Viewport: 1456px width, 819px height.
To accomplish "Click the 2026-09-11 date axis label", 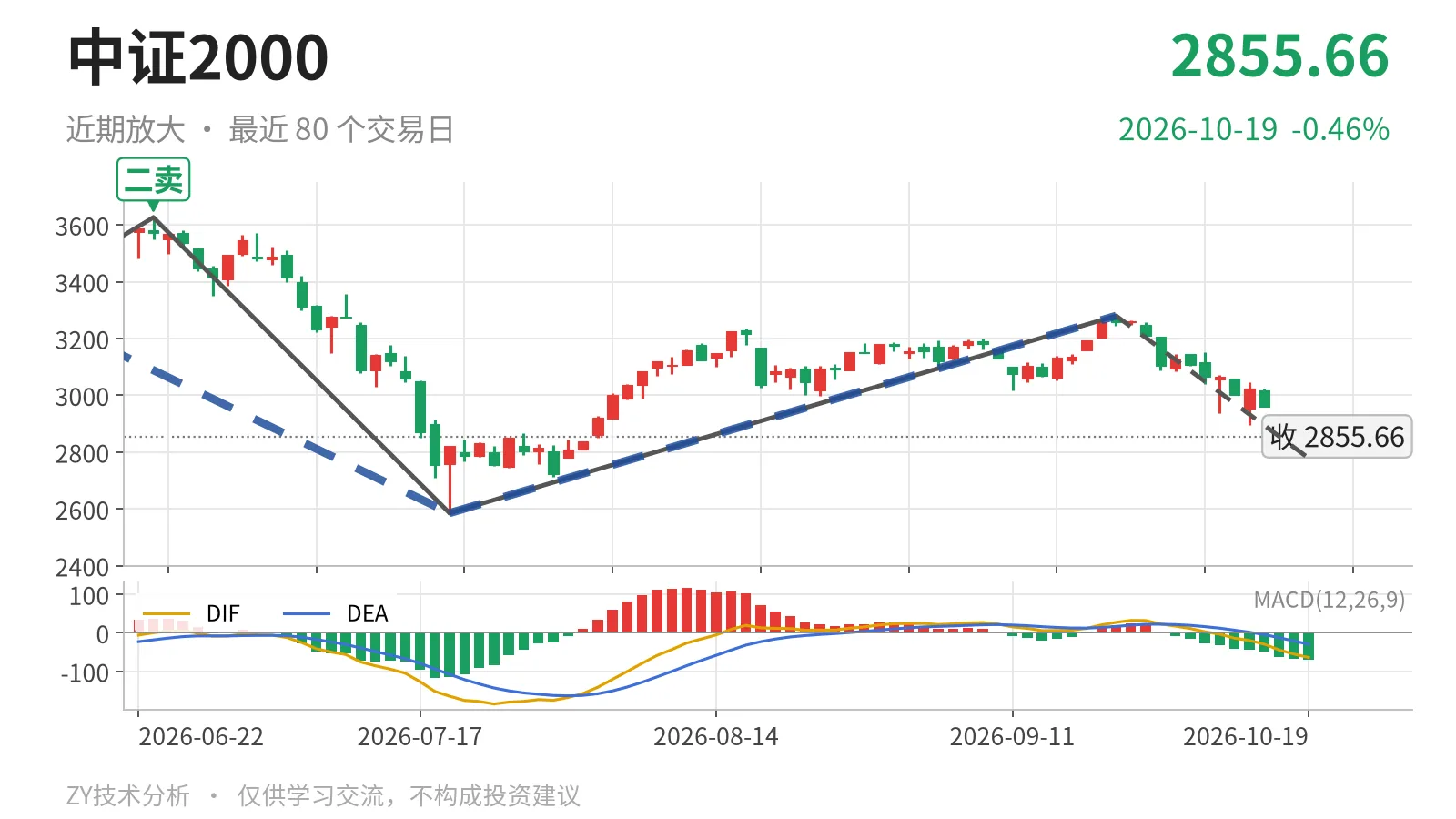I will (1012, 736).
